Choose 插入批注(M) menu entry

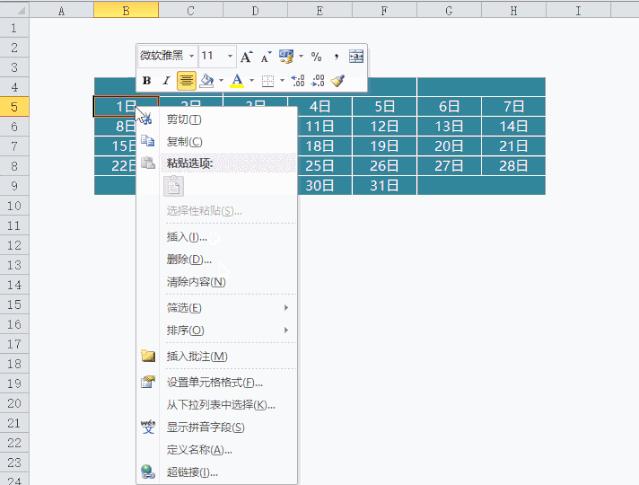click(x=216, y=356)
